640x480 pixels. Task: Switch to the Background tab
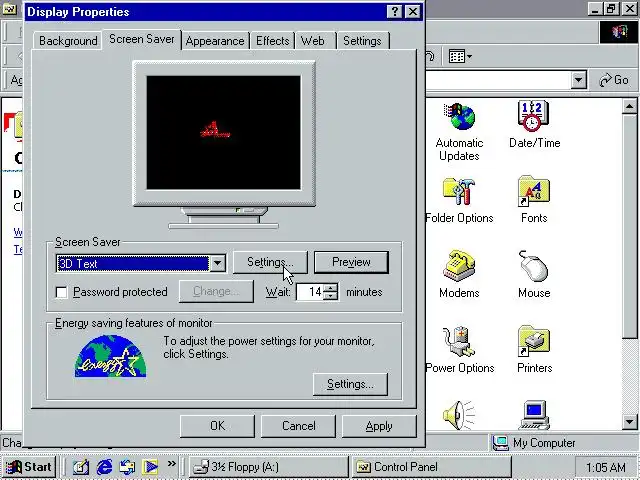68,41
